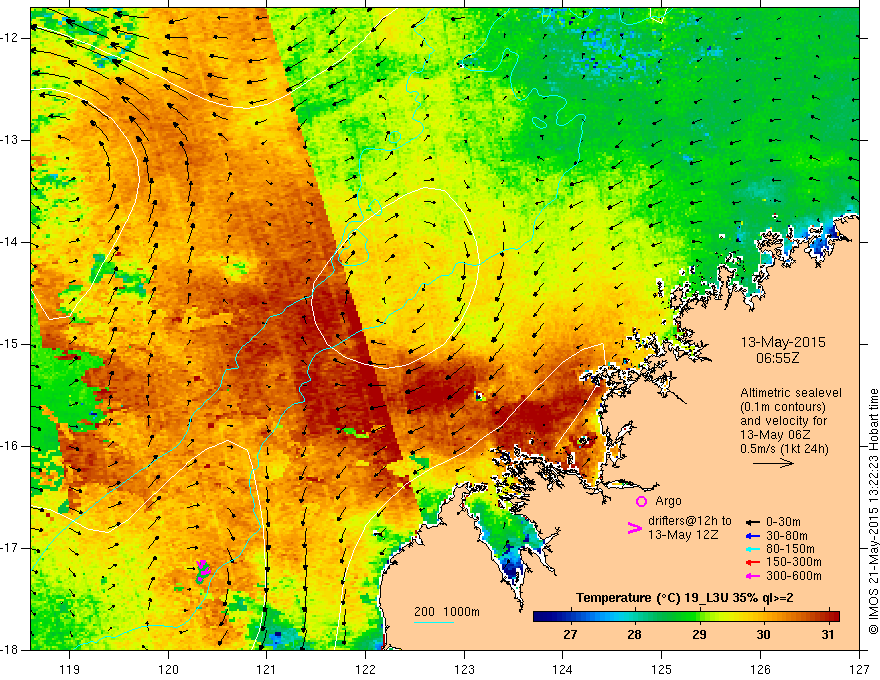
Task: Click the '80-150m' depth label
Action: click(790, 549)
